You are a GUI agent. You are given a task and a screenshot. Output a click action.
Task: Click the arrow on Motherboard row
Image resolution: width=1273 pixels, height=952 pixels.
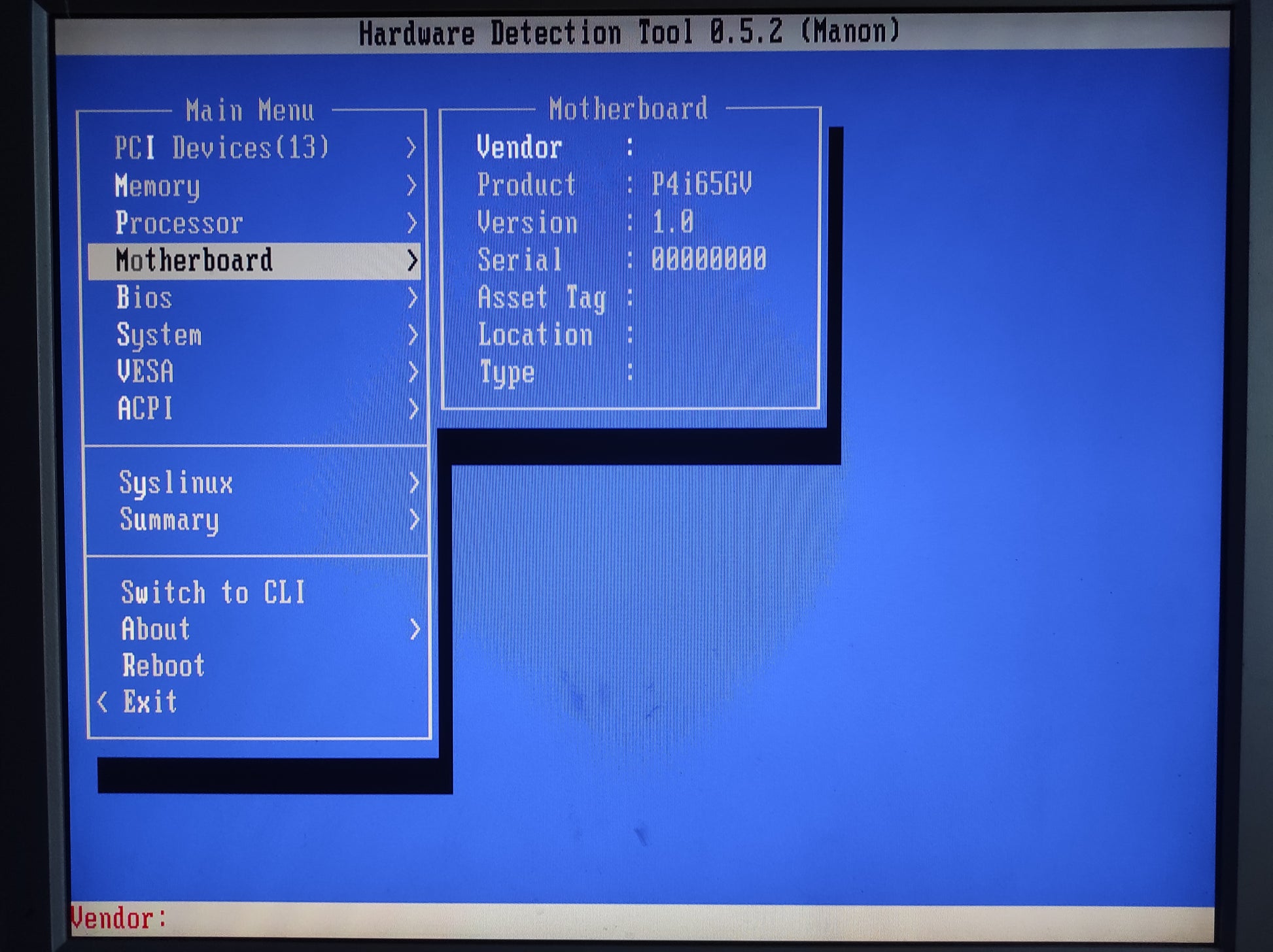coord(411,260)
